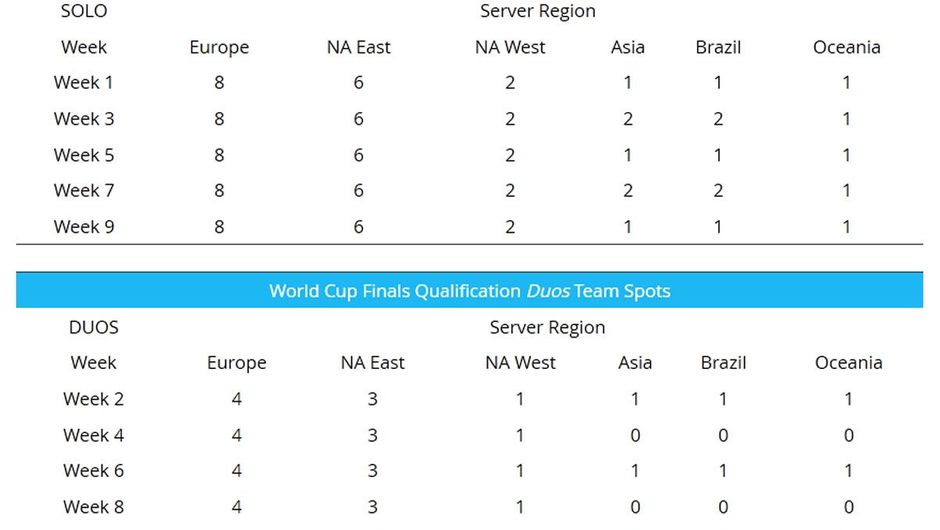Screen dimensions: 940x530
Task: Select the DUOS table title label
Action: (93, 327)
